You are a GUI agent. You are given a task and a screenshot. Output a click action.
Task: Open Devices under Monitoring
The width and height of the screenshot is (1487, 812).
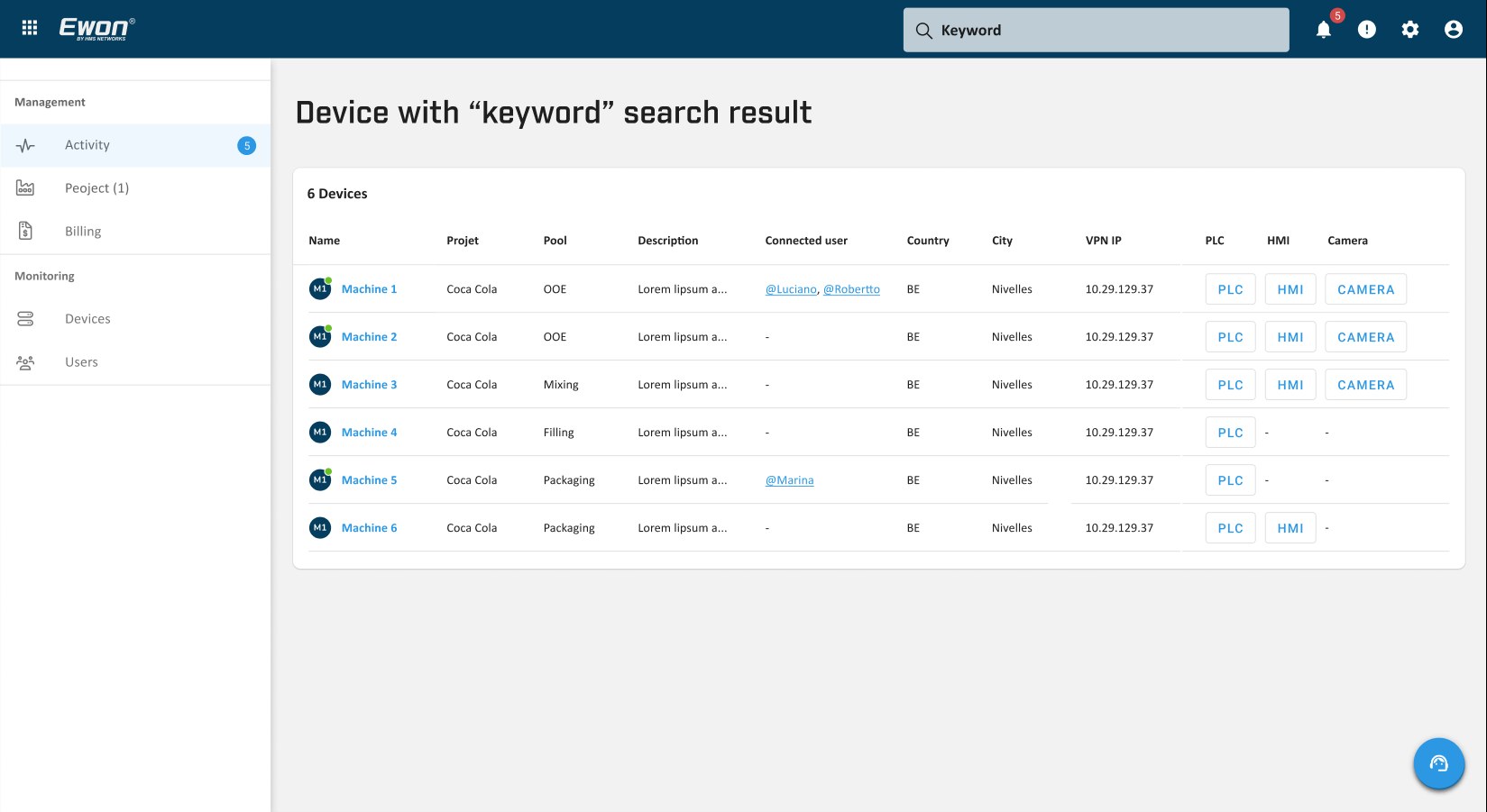135,319
